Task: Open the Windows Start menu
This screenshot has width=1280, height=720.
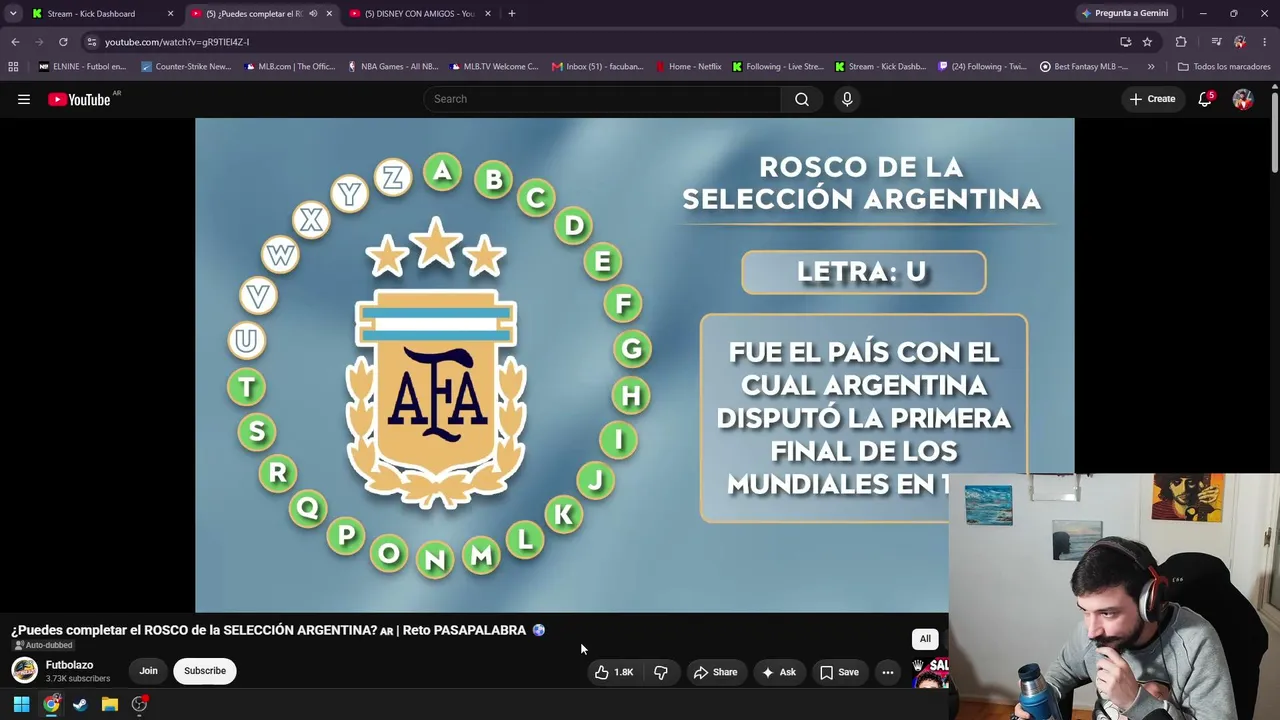Action: pos(21,704)
